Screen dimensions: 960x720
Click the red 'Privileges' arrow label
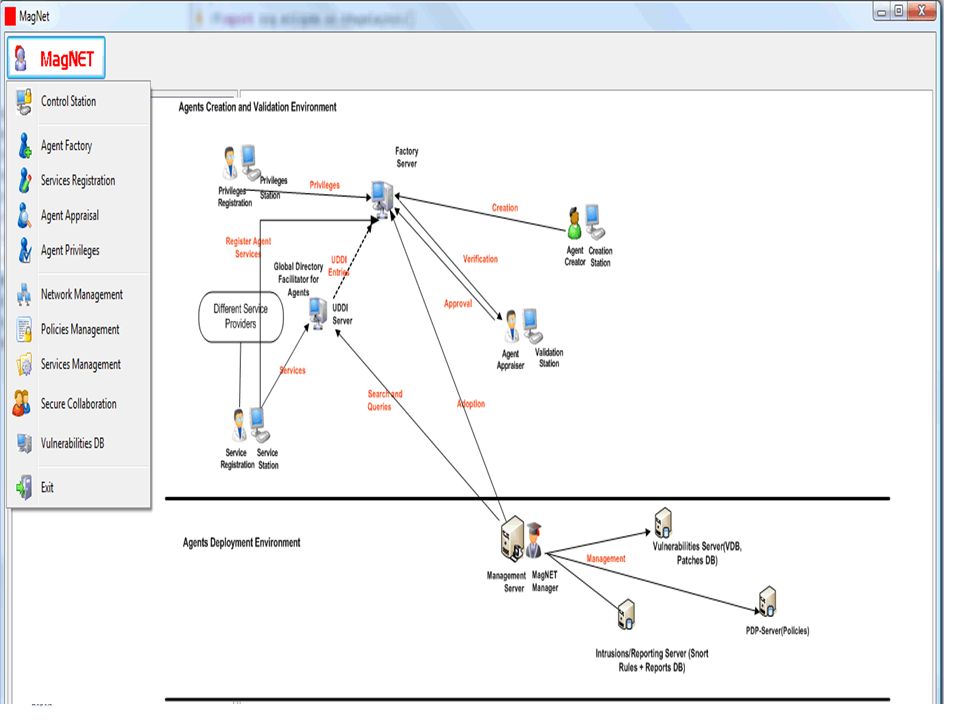coord(324,185)
